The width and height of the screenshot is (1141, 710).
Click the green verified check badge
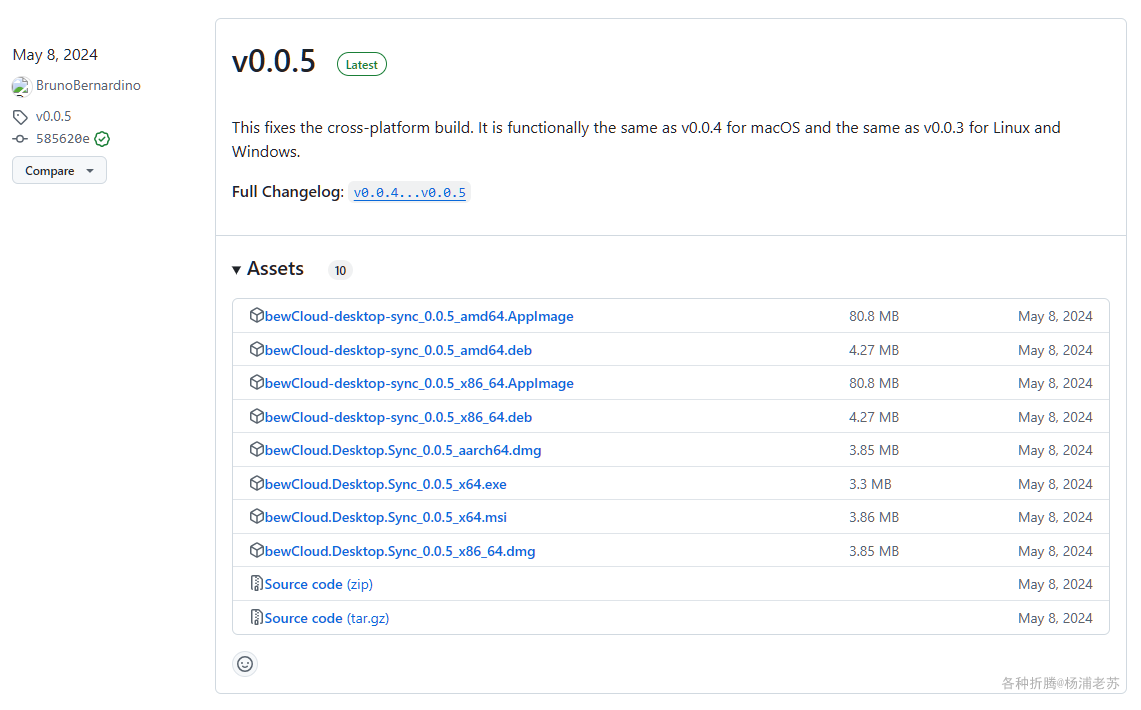(102, 138)
